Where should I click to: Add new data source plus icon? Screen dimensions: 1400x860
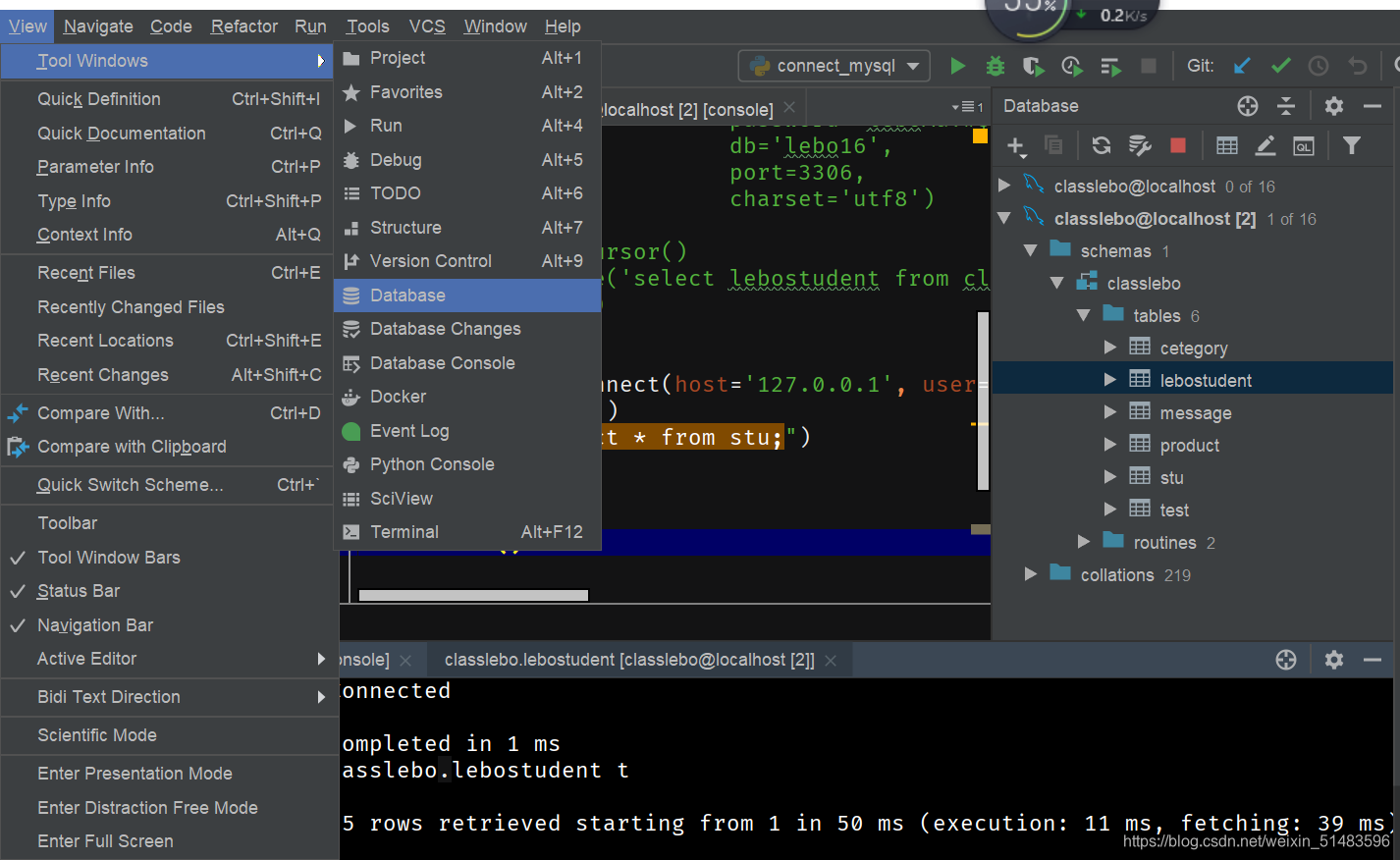pyautogui.click(x=1016, y=146)
